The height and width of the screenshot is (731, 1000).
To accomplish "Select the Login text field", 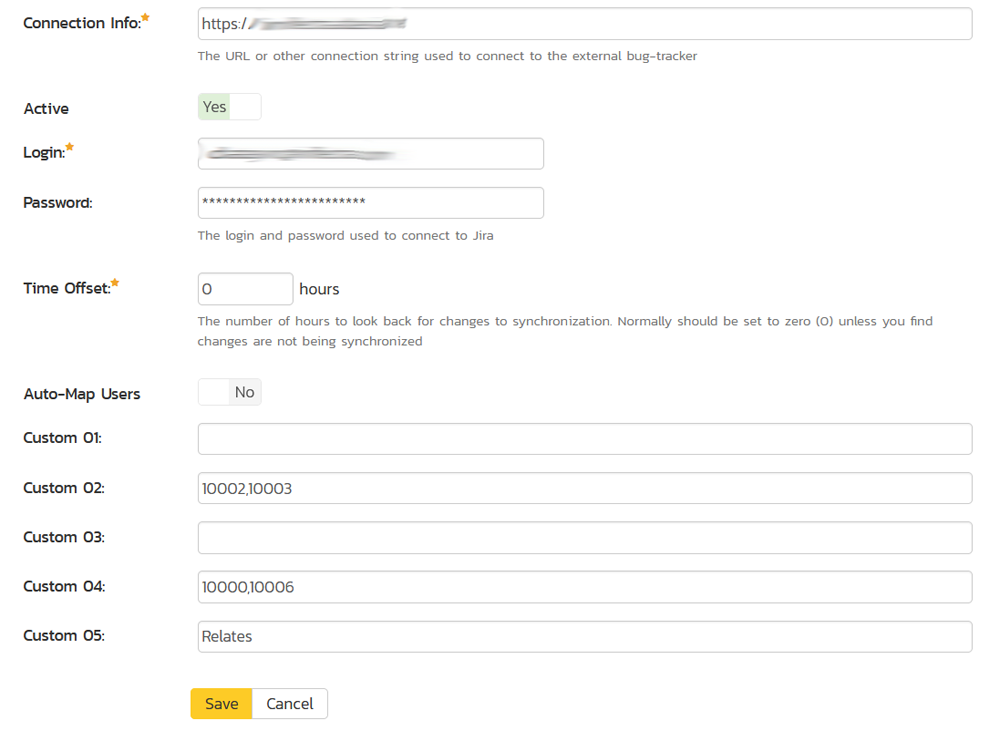I will click(370, 153).
